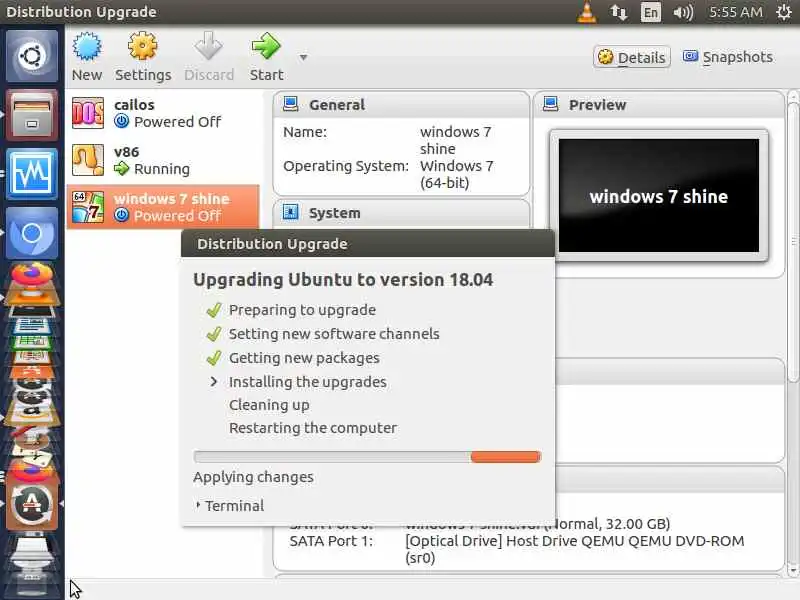The width and height of the screenshot is (800, 600).
Task: Switch to Details view
Action: (x=632, y=57)
